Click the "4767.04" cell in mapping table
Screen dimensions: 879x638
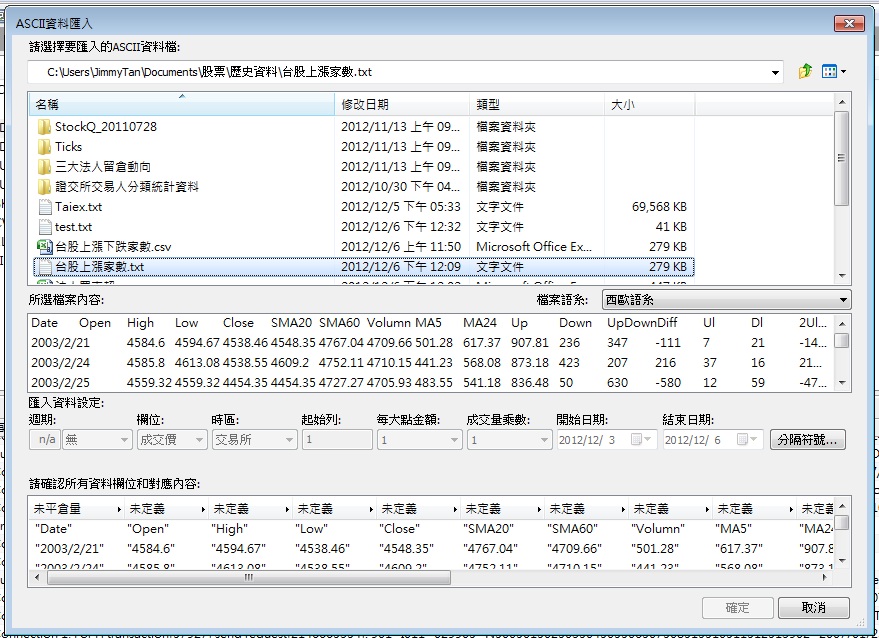click(x=490, y=549)
